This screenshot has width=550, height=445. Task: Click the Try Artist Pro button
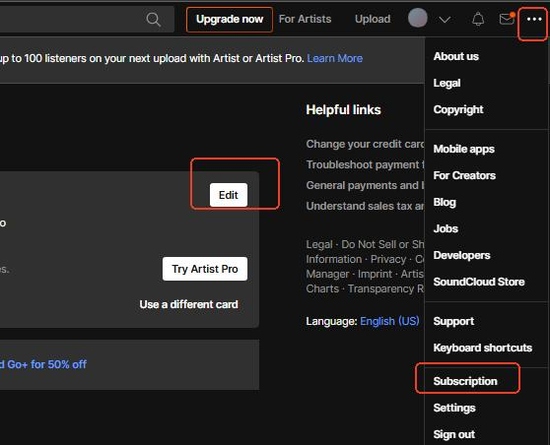(205, 269)
